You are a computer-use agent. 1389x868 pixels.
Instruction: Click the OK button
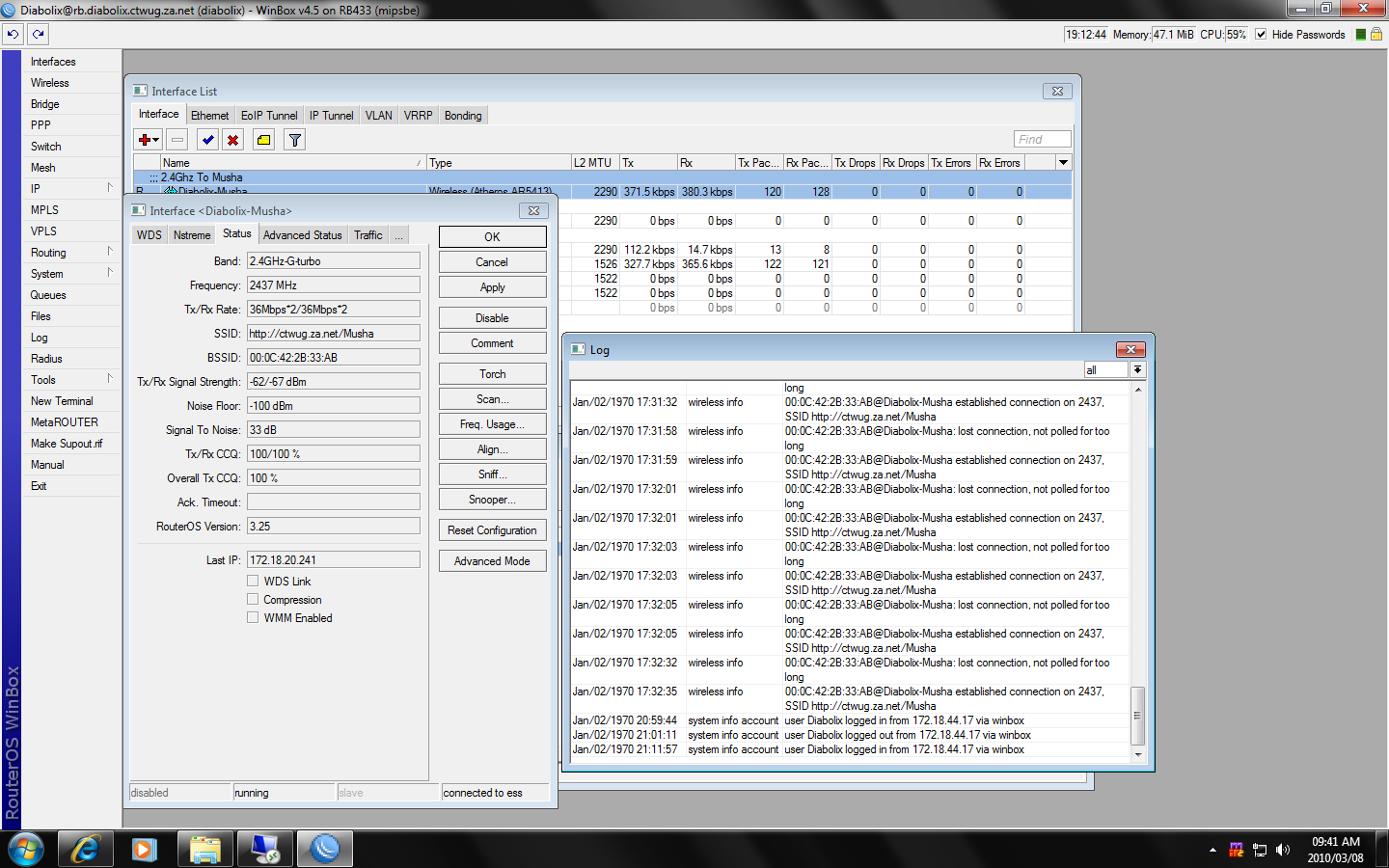pos(492,237)
